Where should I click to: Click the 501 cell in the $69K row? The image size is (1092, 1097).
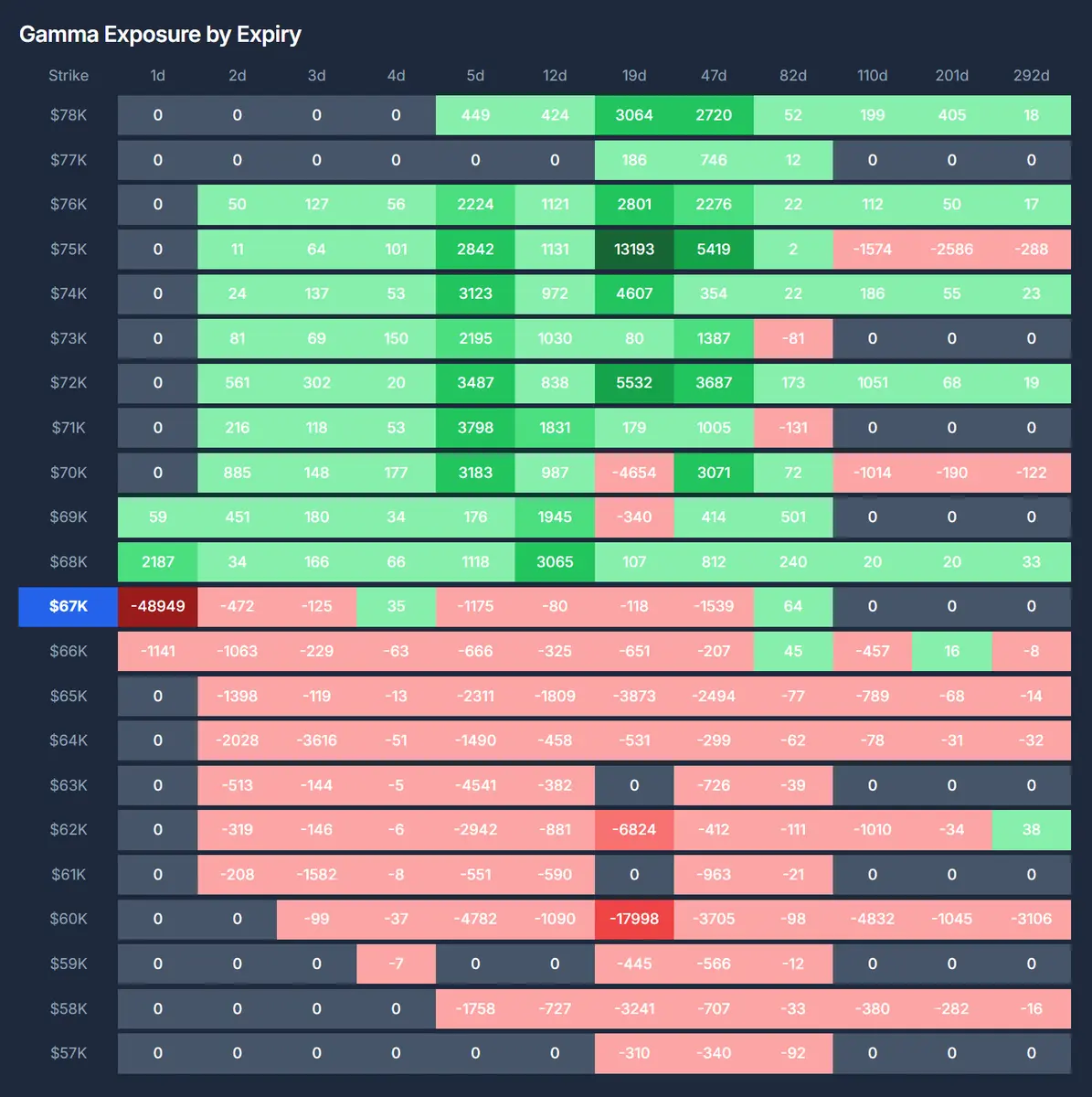793,517
